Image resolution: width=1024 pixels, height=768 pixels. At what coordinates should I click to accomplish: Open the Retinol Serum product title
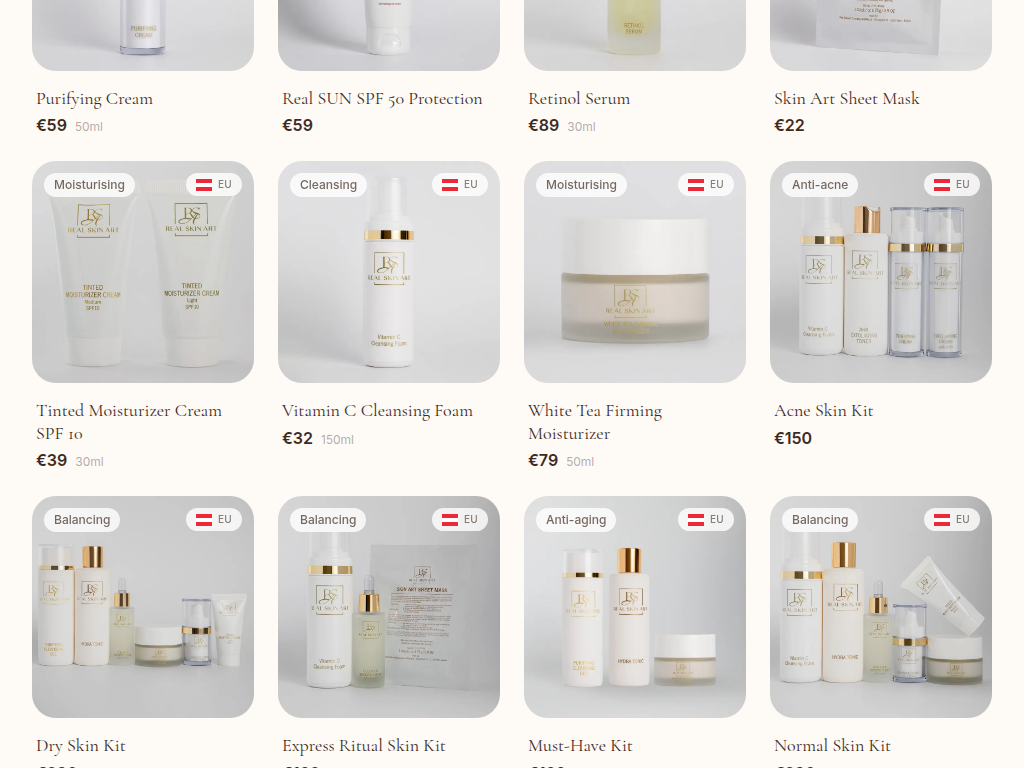pos(579,99)
